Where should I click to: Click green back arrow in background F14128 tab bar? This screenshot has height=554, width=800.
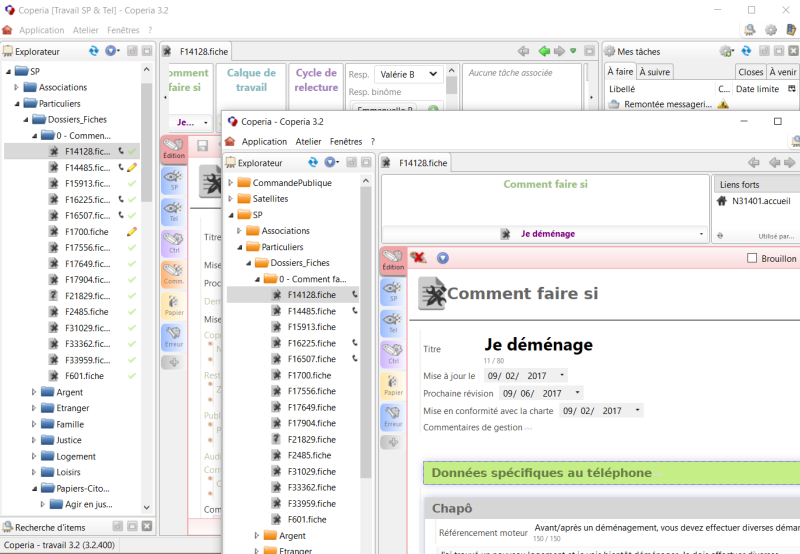[544, 51]
